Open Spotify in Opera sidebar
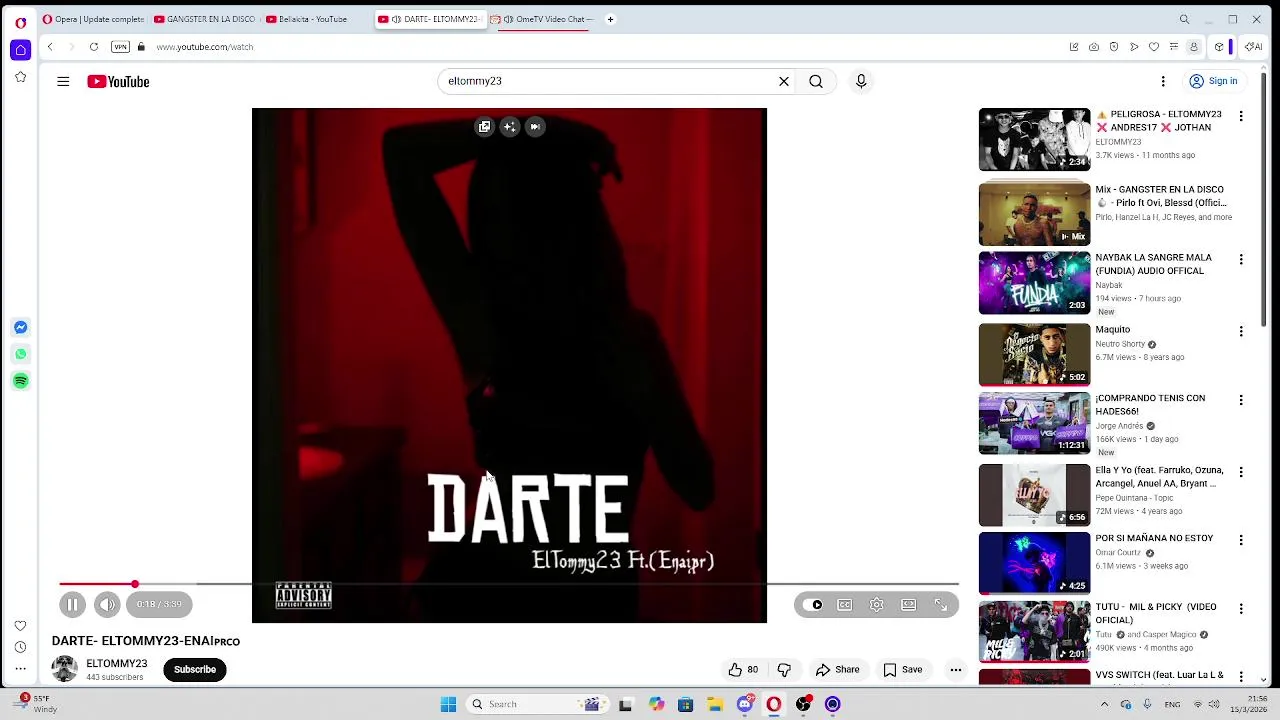This screenshot has width=1280, height=720. pos(20,381)
